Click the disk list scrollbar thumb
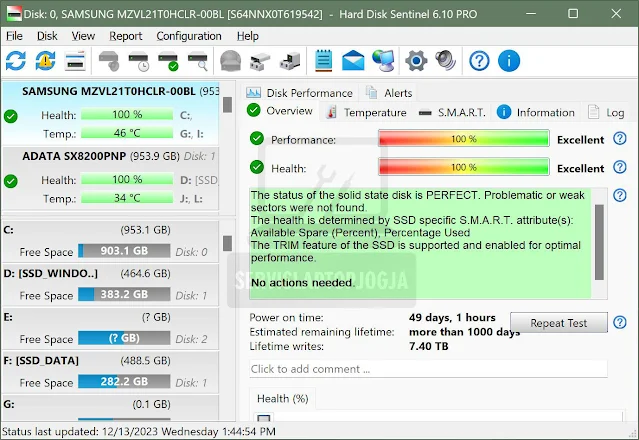The height and width of the screenshot is (440, 639). (x=227, y=105)
